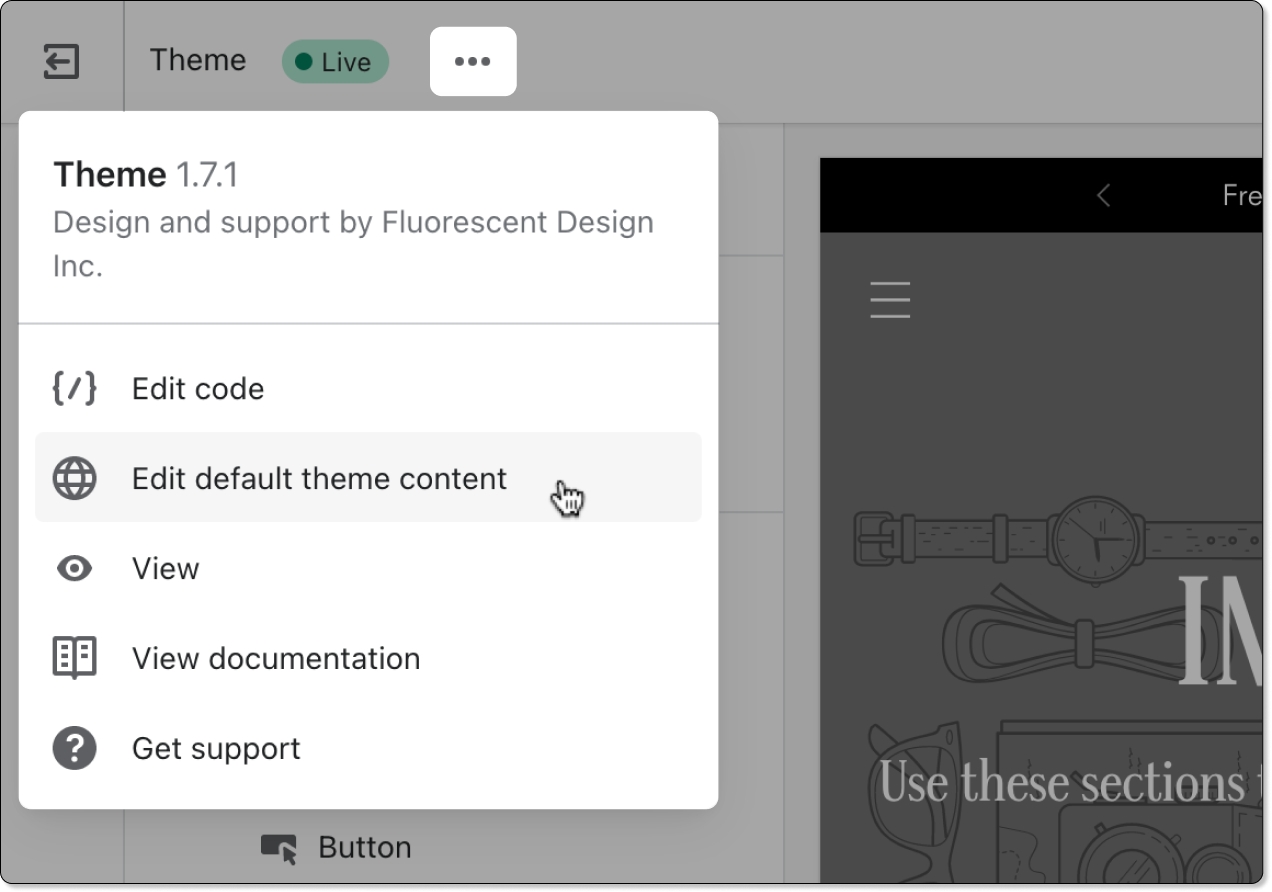Click the Theme title in the top bar
Screen dimensions: 1272x892
point(198,60)
